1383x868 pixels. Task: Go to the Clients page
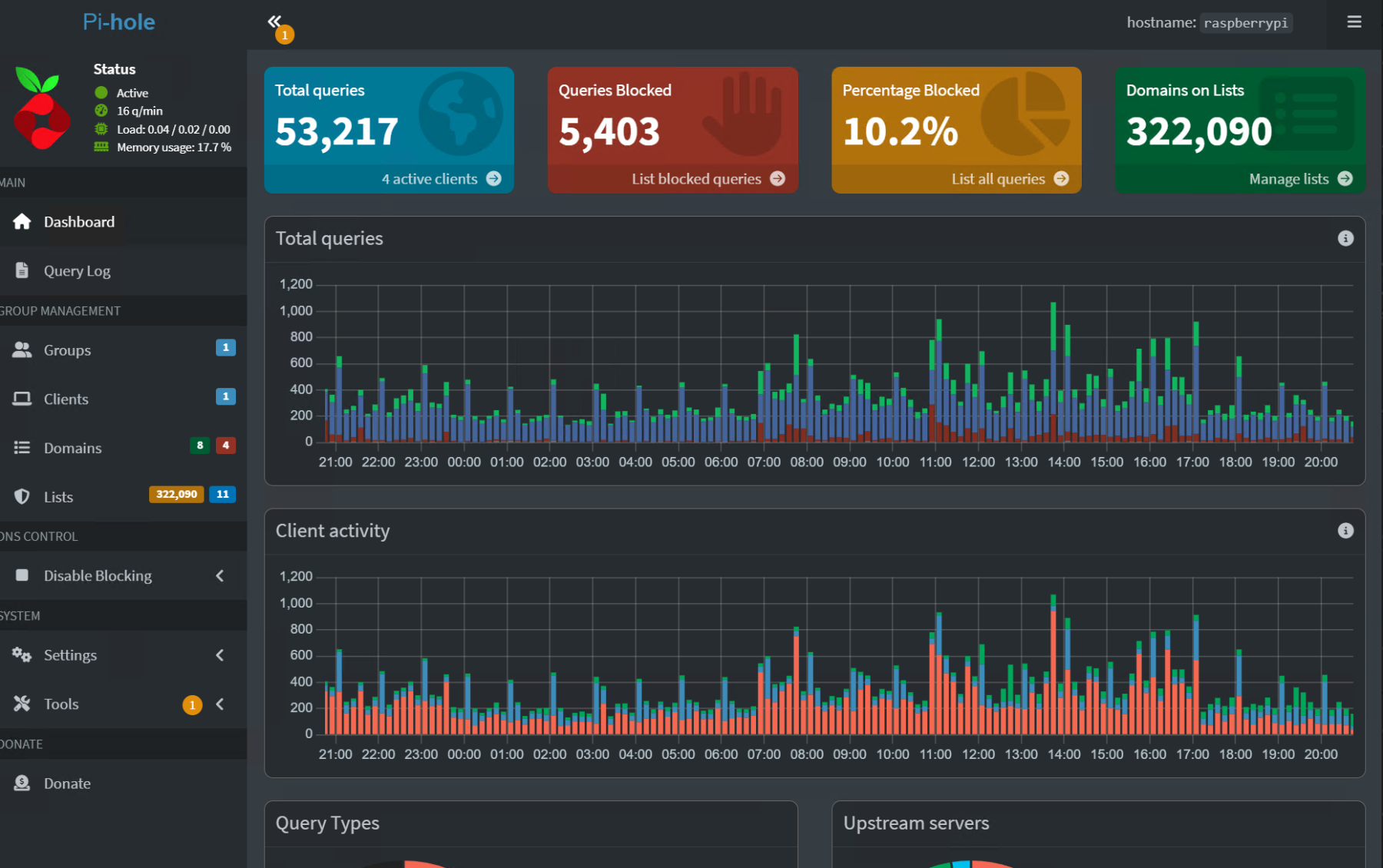[x=66, y=399]
